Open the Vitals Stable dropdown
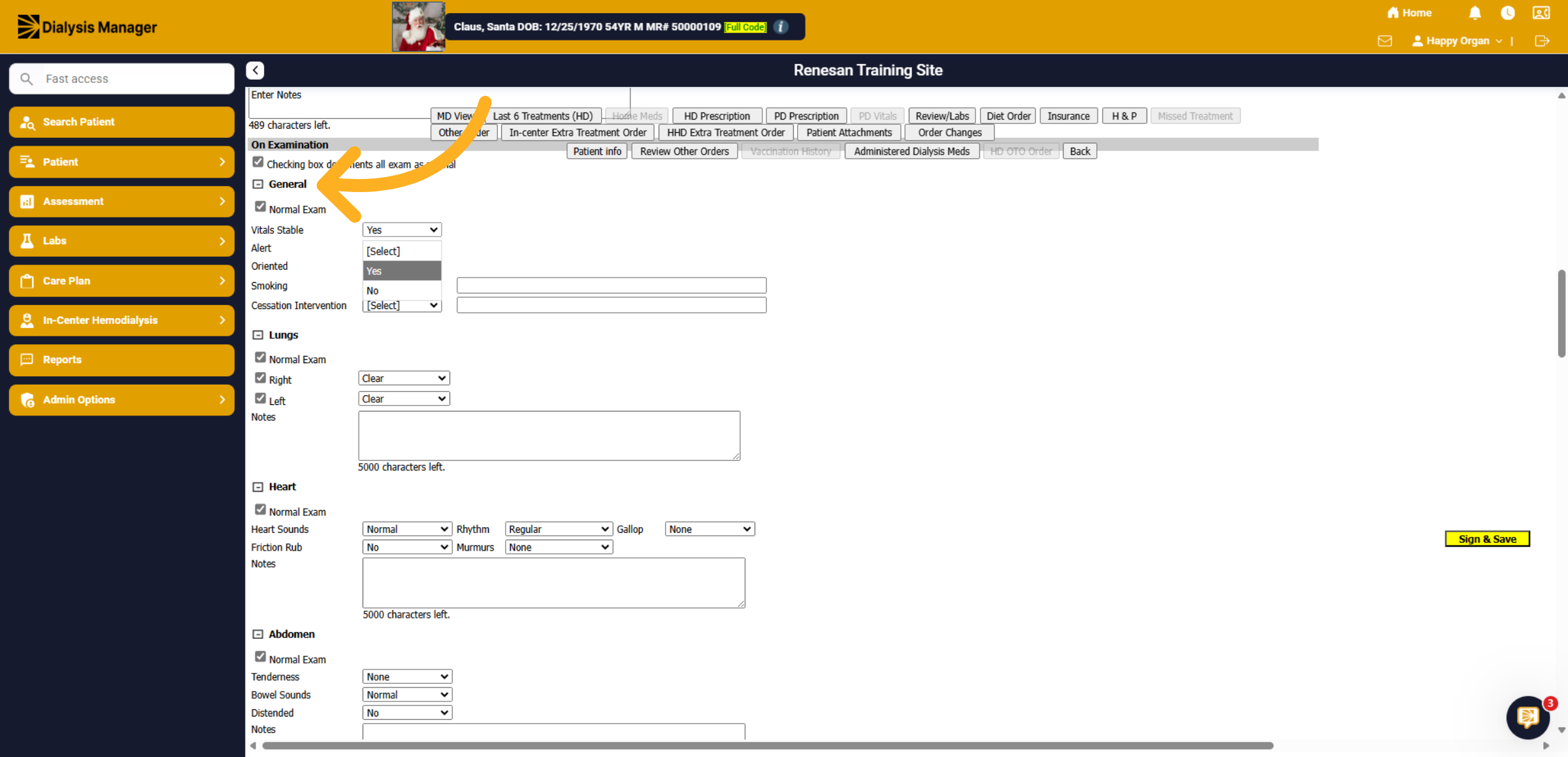Screen dimensions: 1568x757 click(402, 230)
